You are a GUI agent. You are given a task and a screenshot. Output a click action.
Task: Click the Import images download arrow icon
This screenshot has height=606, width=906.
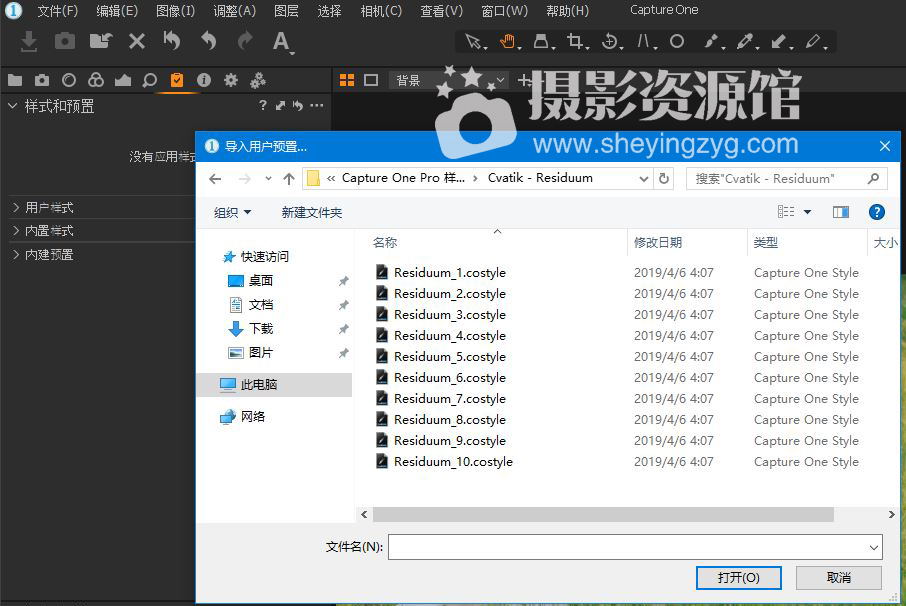(28, 42)
